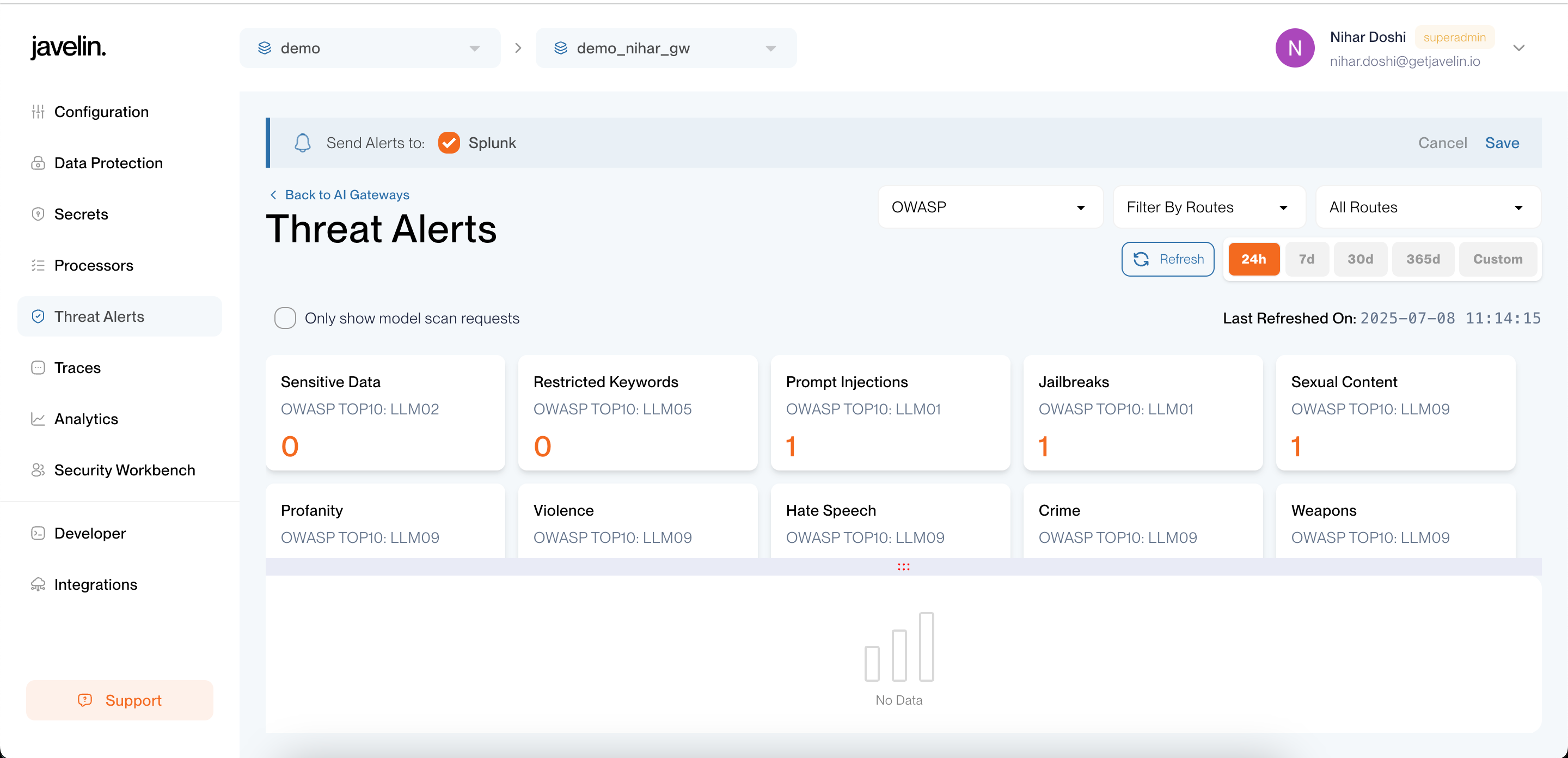Uncheck the Splunk alerts checkbox
Viewport: 1568px width, 758px height.
tap(449, 143)
